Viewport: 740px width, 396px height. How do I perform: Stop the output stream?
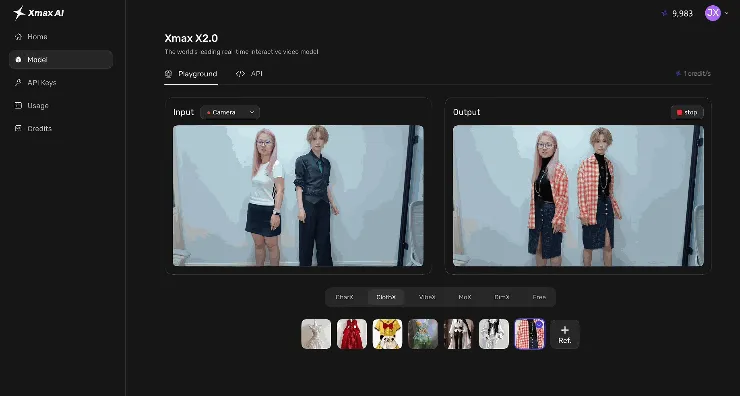tap(687, 112)
